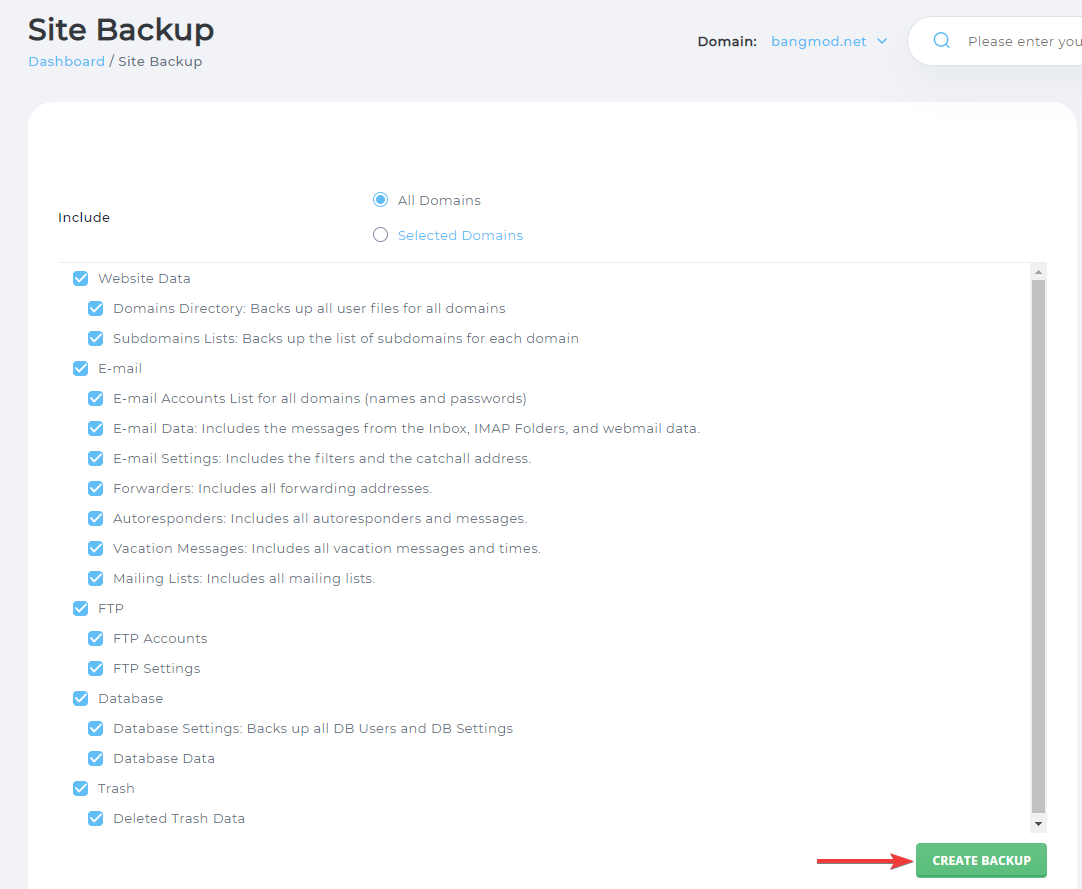Toggle E-mail Accounts List checkbox
This screenshot has width=1082, height=889.
coord(96,398)
